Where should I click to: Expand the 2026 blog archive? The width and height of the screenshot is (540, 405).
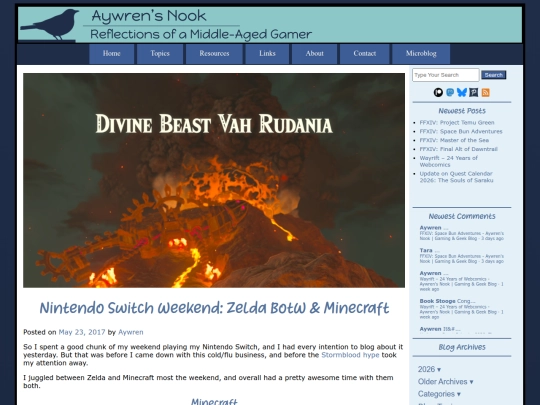click(x=429, y=369)
